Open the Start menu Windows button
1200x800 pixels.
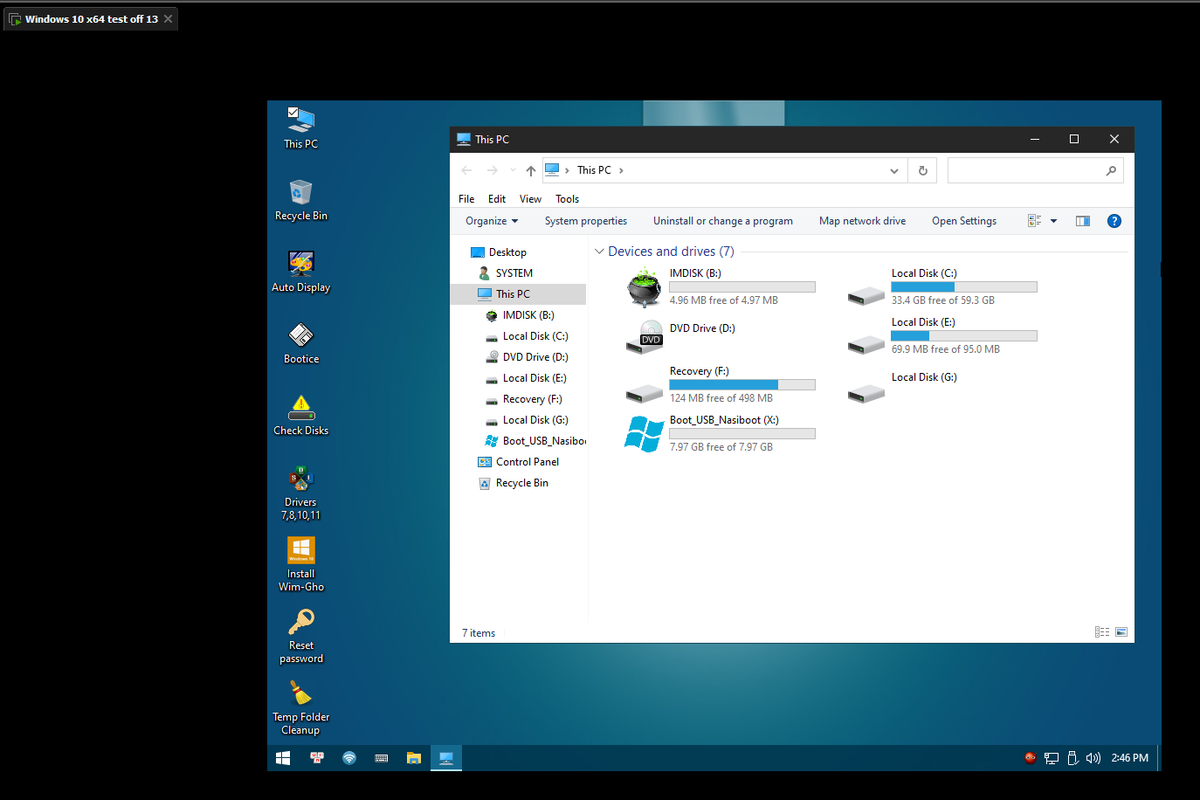click(284, 758)
